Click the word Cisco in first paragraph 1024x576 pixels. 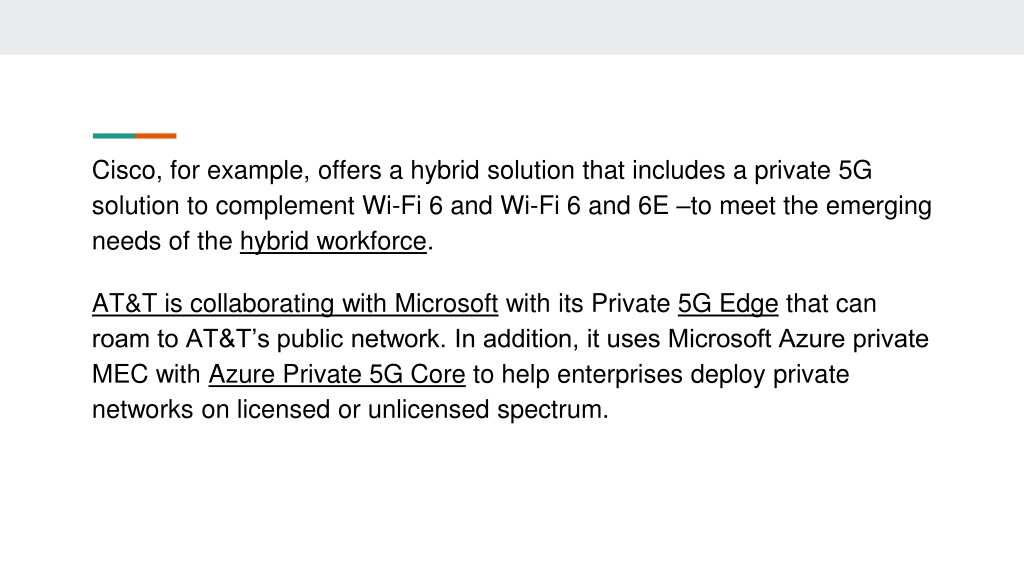pos(123,170)
